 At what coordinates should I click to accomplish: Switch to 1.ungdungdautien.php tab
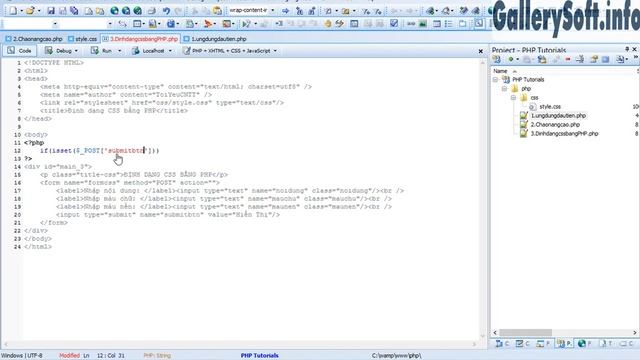(215, 39)
